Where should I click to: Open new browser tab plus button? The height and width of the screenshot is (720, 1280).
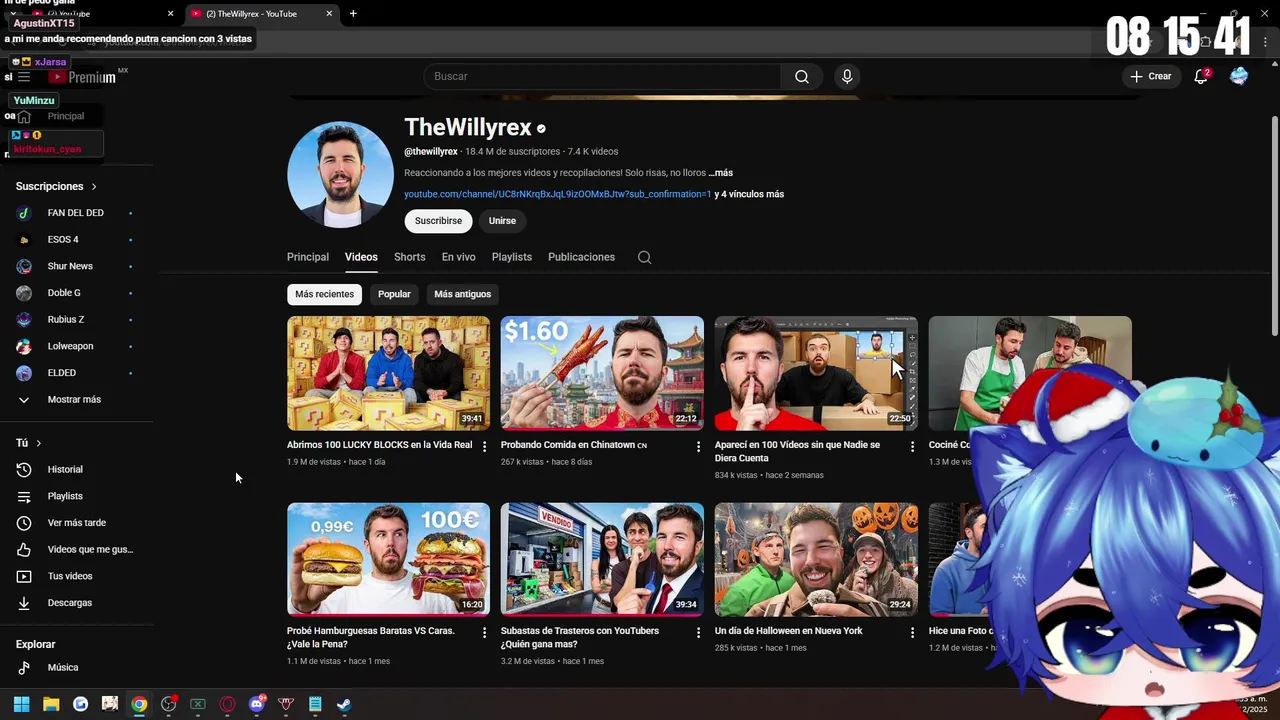point(353,14)
